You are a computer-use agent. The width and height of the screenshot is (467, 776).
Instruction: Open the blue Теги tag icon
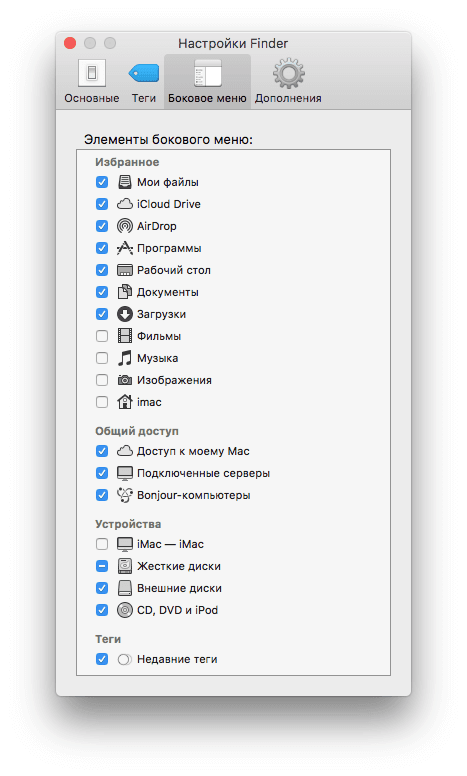(x=144, y=73)
